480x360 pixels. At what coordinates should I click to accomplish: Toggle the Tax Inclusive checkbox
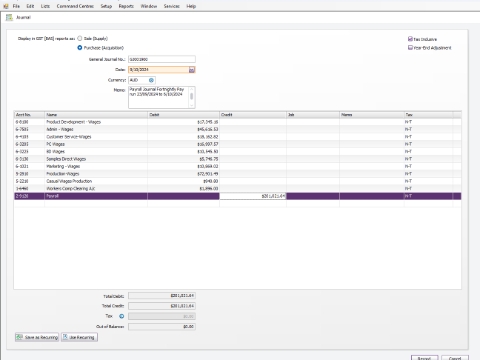point(410,39)
